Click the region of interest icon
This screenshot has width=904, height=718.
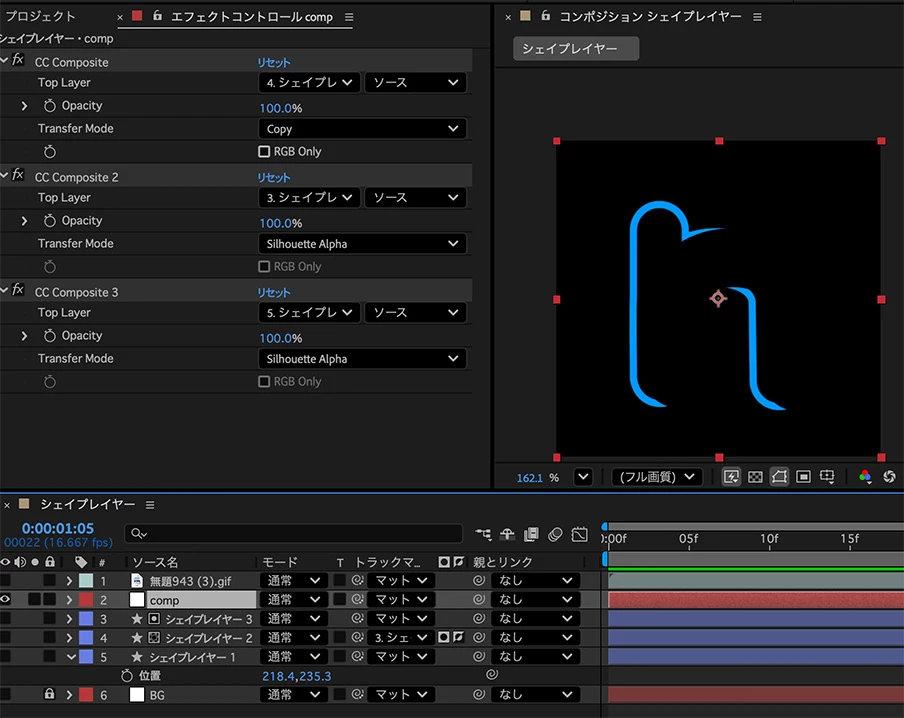(x=803, y=476)
